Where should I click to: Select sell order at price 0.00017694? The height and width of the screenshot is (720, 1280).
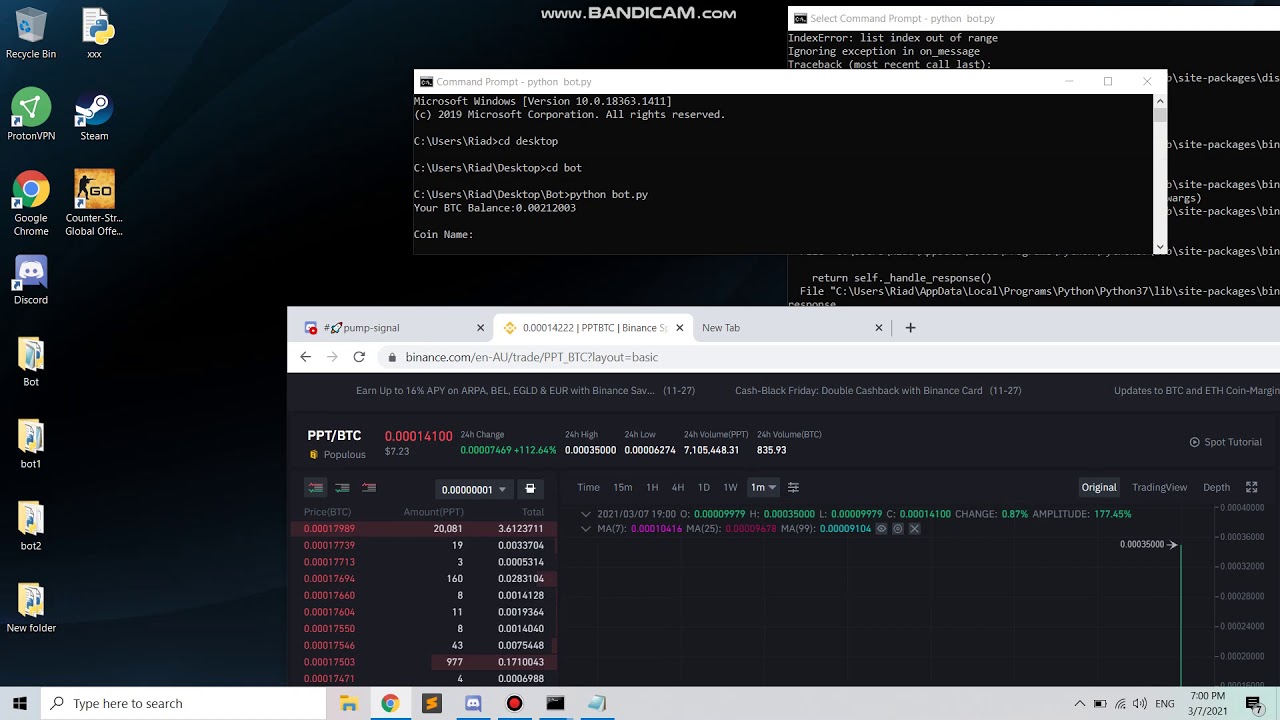tap(424, 579)
